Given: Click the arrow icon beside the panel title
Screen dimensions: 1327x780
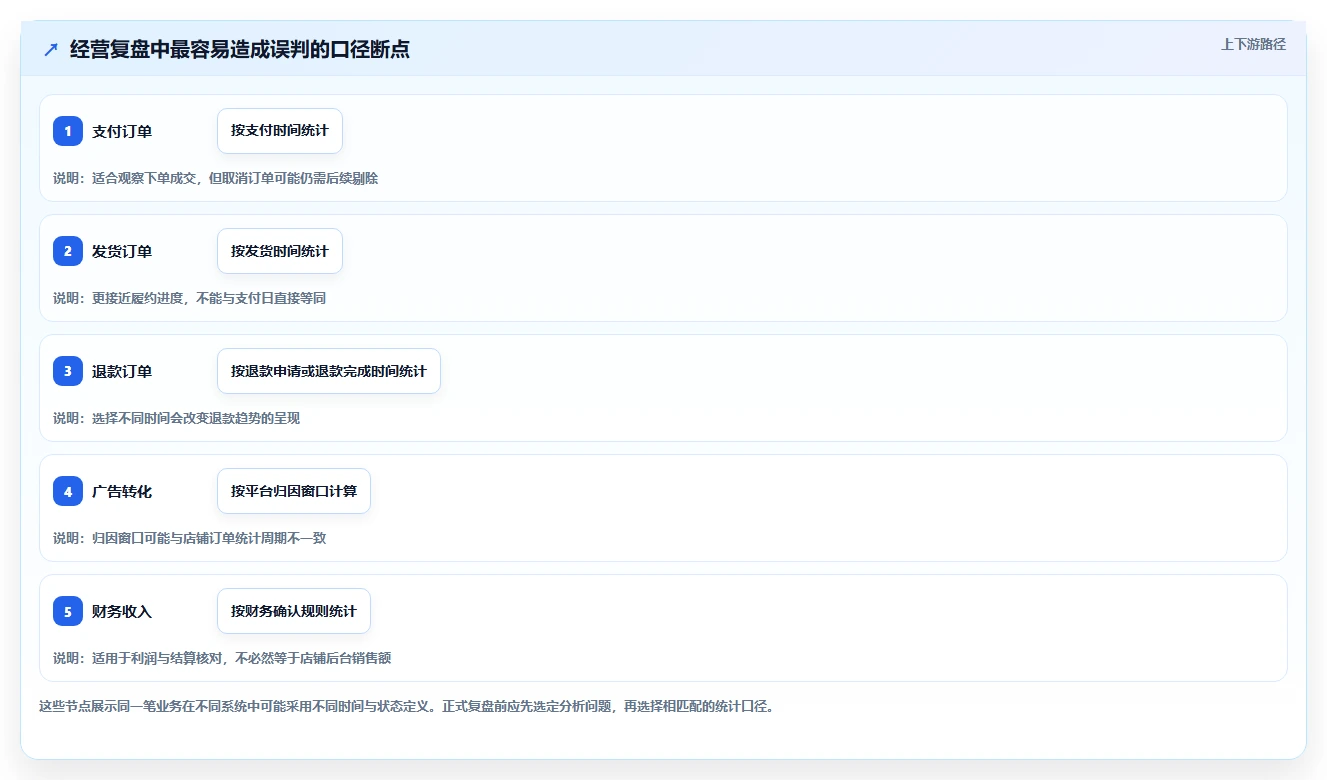Looking at the screenshot, I should (x=51, y=49).
